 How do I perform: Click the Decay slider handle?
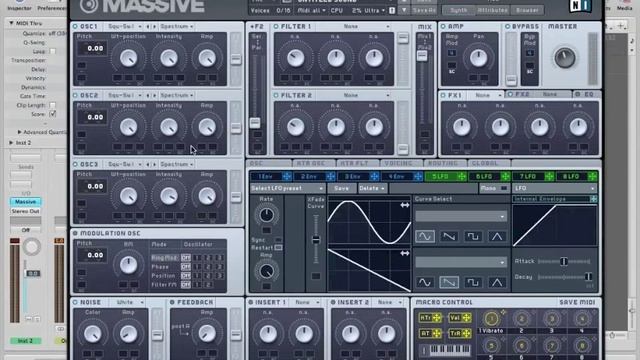[588, 277]
